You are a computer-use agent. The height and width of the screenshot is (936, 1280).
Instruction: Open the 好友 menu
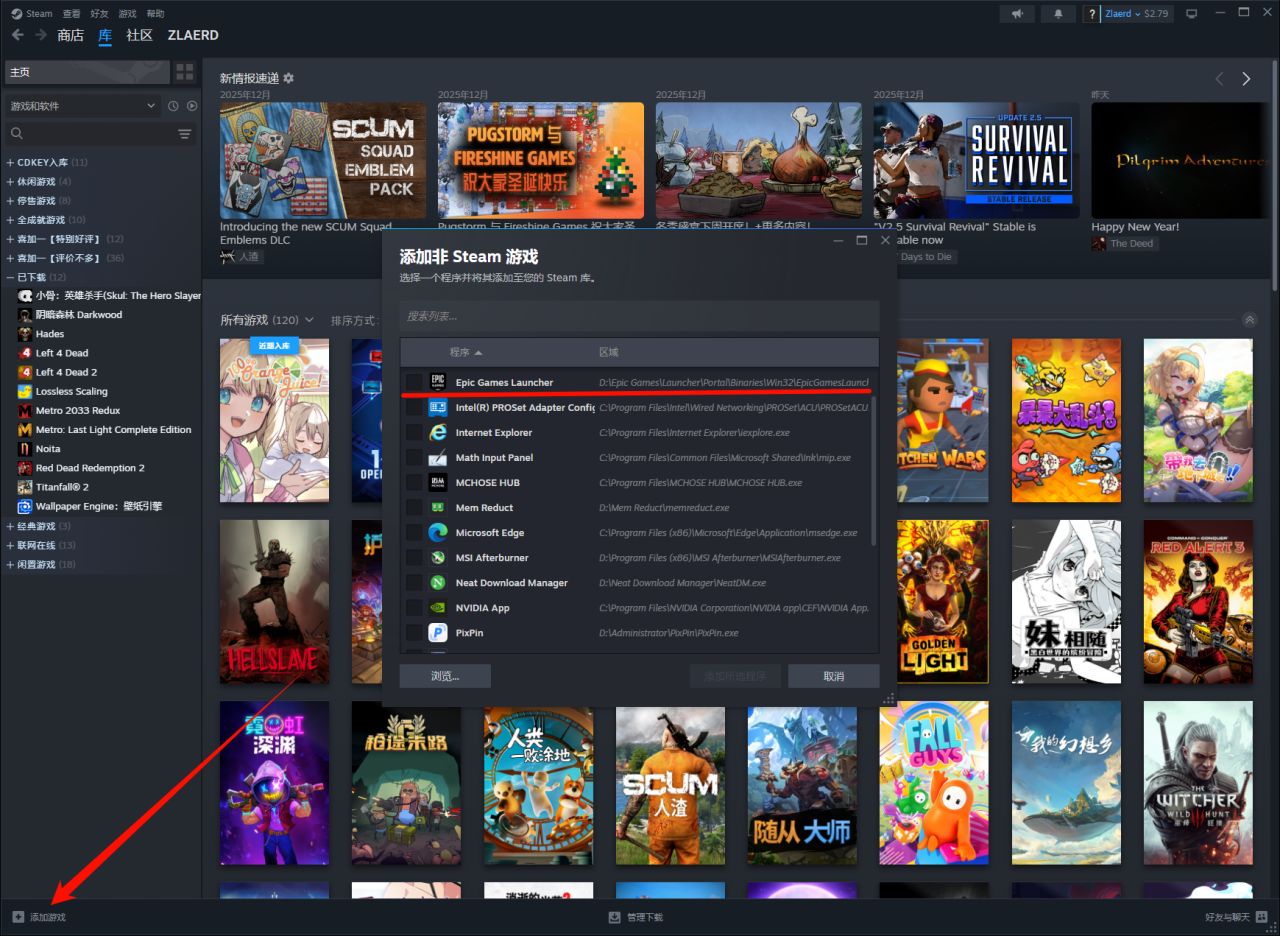coord(99,14)
